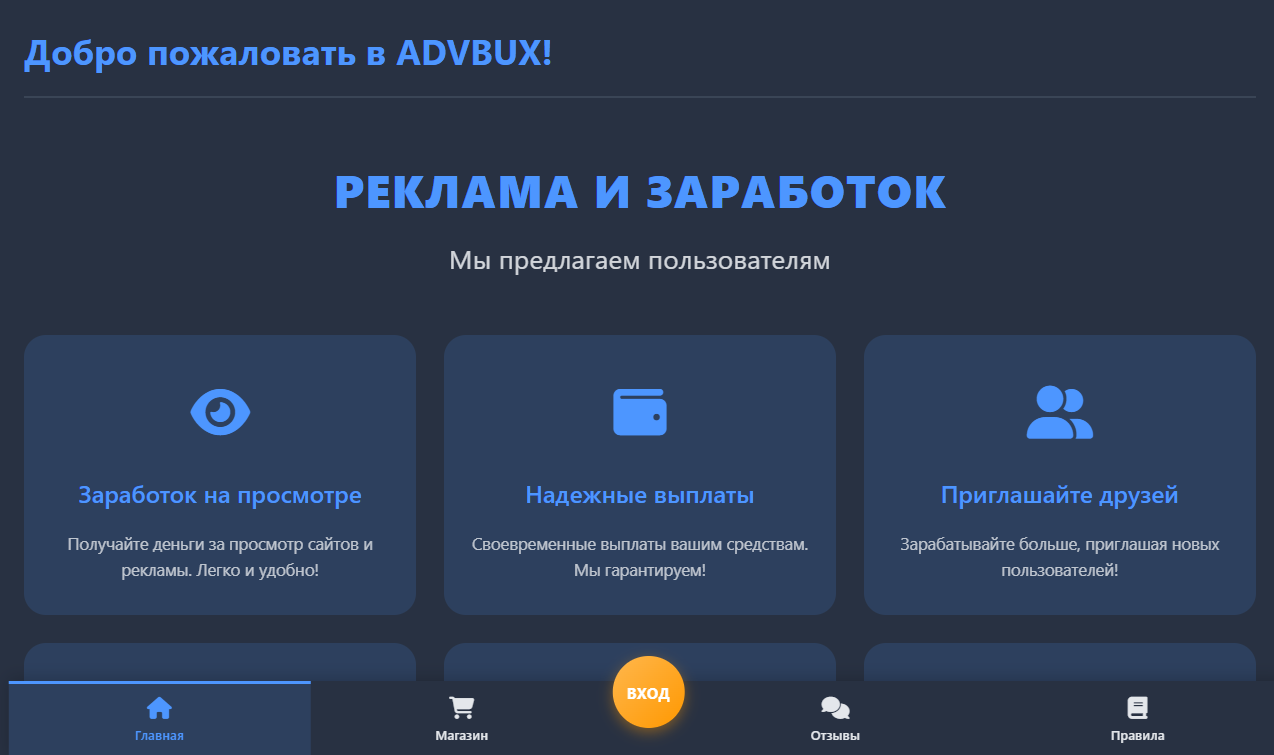
Task: Click the Заработок на просмотре link
Action: click(x=220, y=494)
